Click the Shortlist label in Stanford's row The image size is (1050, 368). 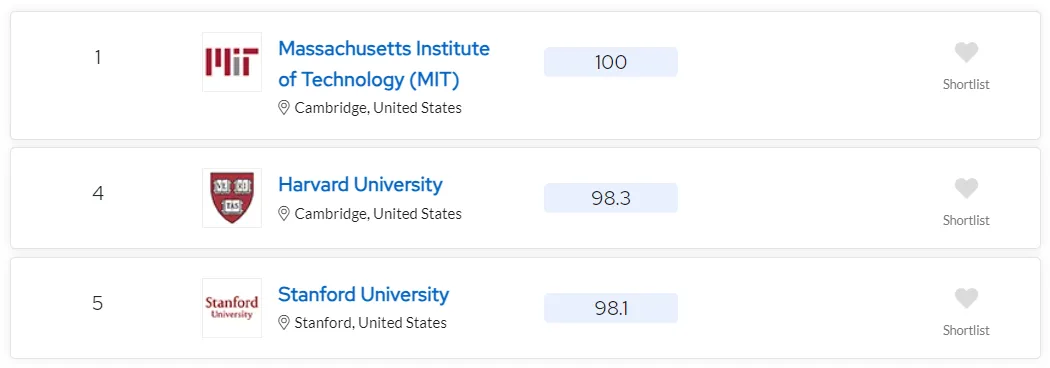coord(966,330)
